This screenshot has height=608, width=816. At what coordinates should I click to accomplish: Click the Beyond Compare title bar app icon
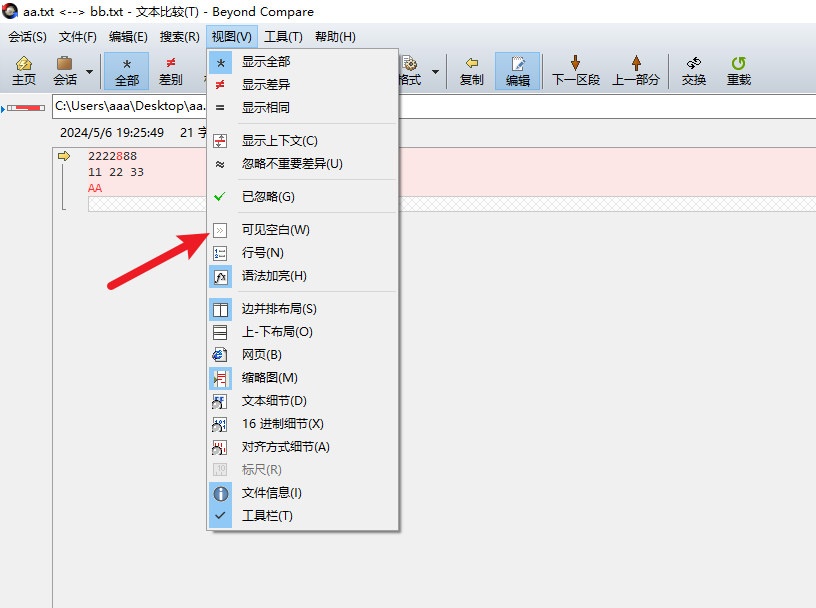[10, 11]
